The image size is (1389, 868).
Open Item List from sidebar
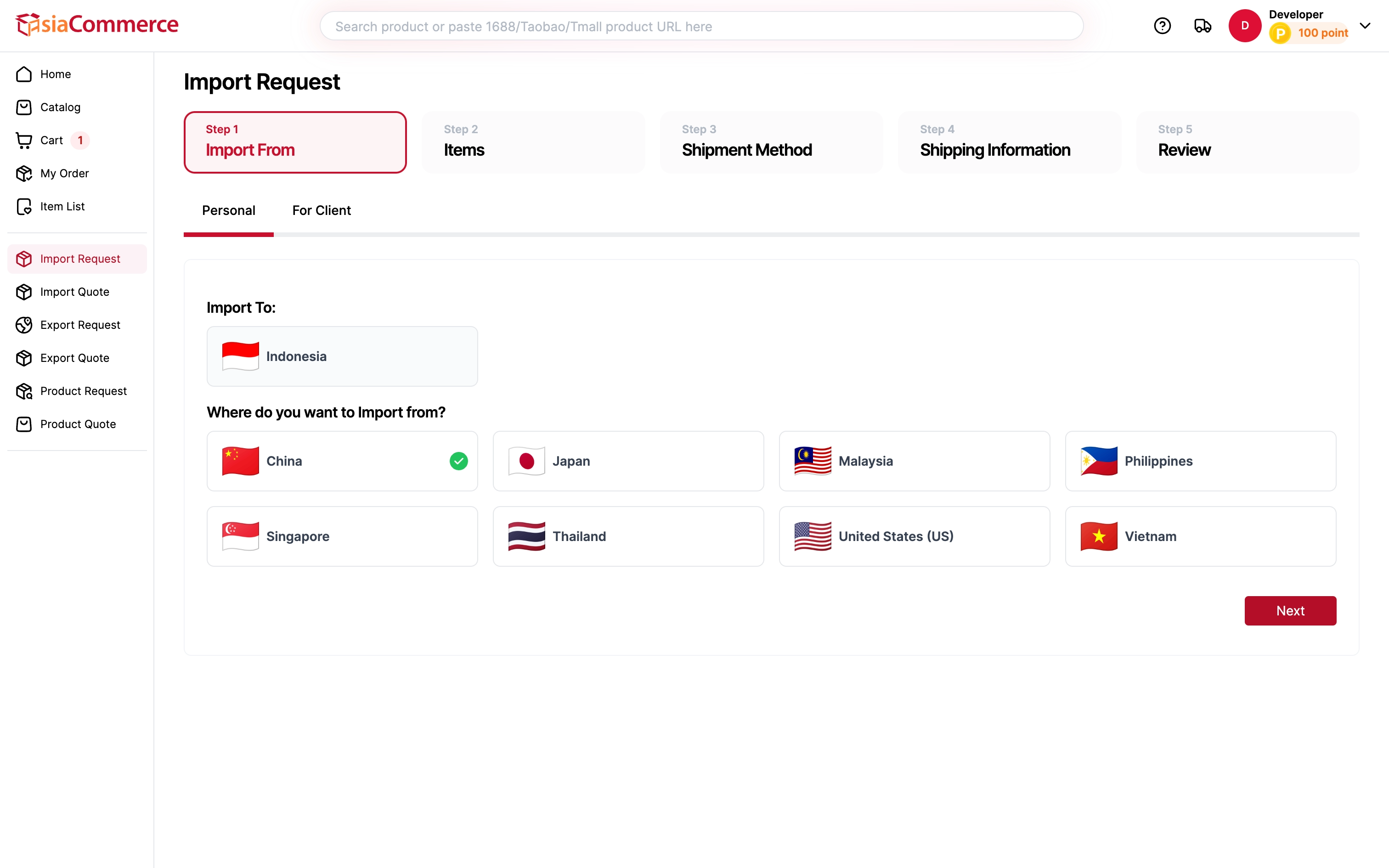pos(77,207)
